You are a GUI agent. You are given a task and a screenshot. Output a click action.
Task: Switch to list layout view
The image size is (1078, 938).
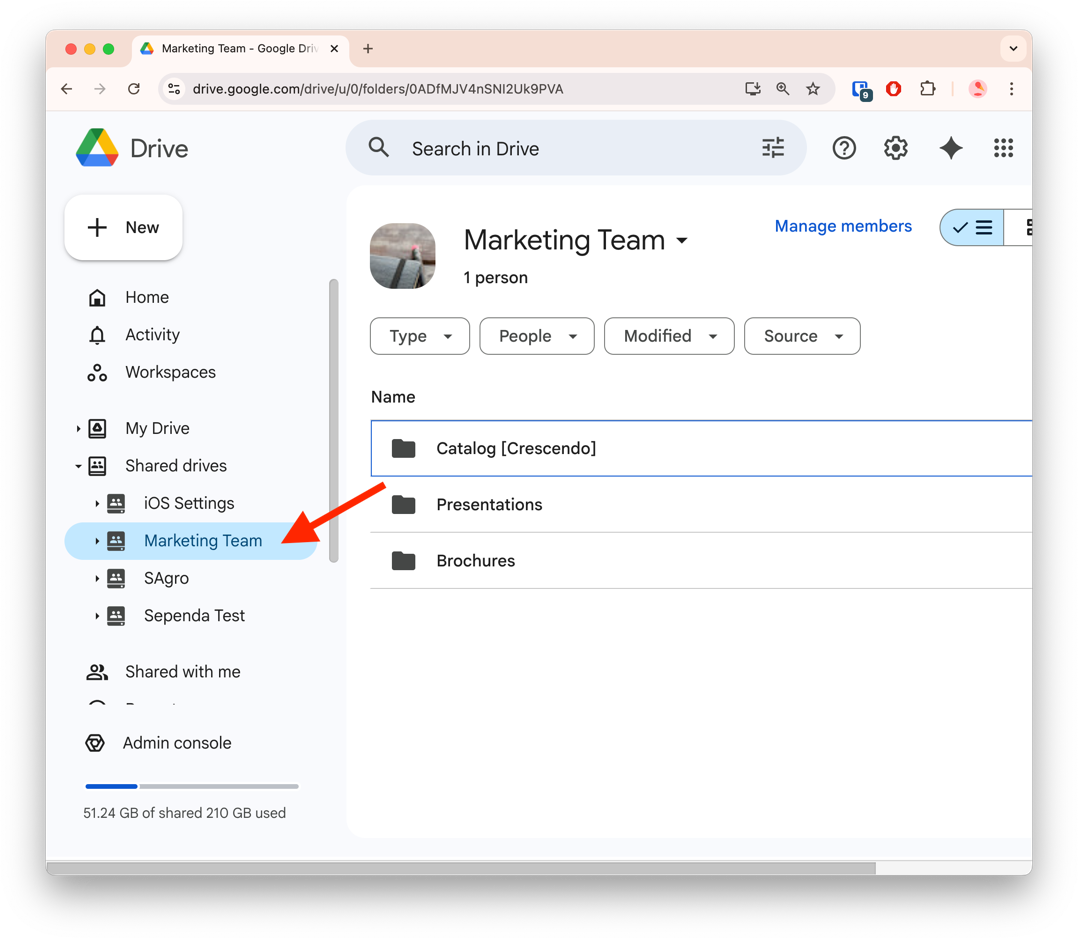972,228
